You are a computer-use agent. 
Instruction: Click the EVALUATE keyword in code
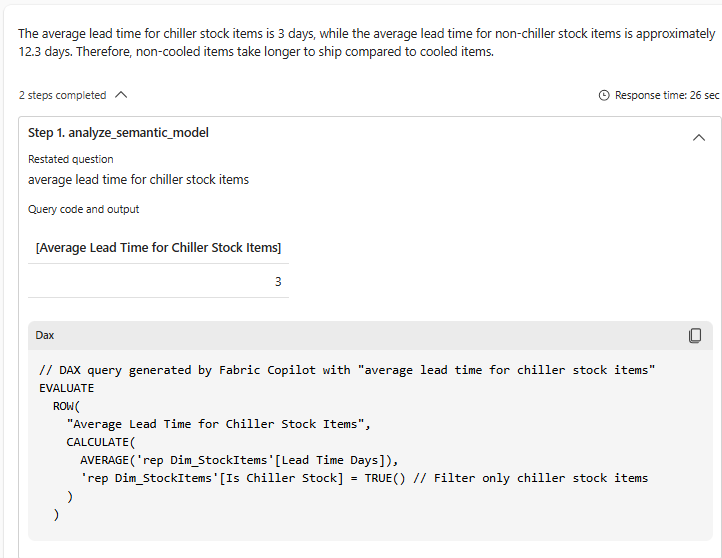[67, 388]
